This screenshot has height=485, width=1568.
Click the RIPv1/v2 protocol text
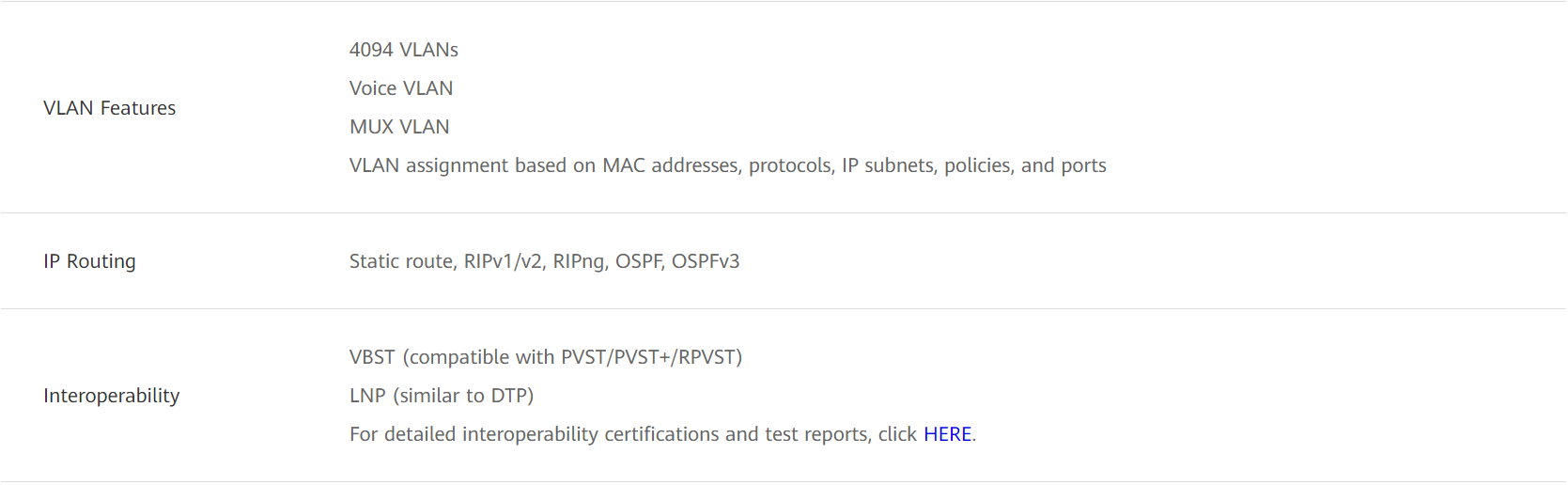(503, 261)
